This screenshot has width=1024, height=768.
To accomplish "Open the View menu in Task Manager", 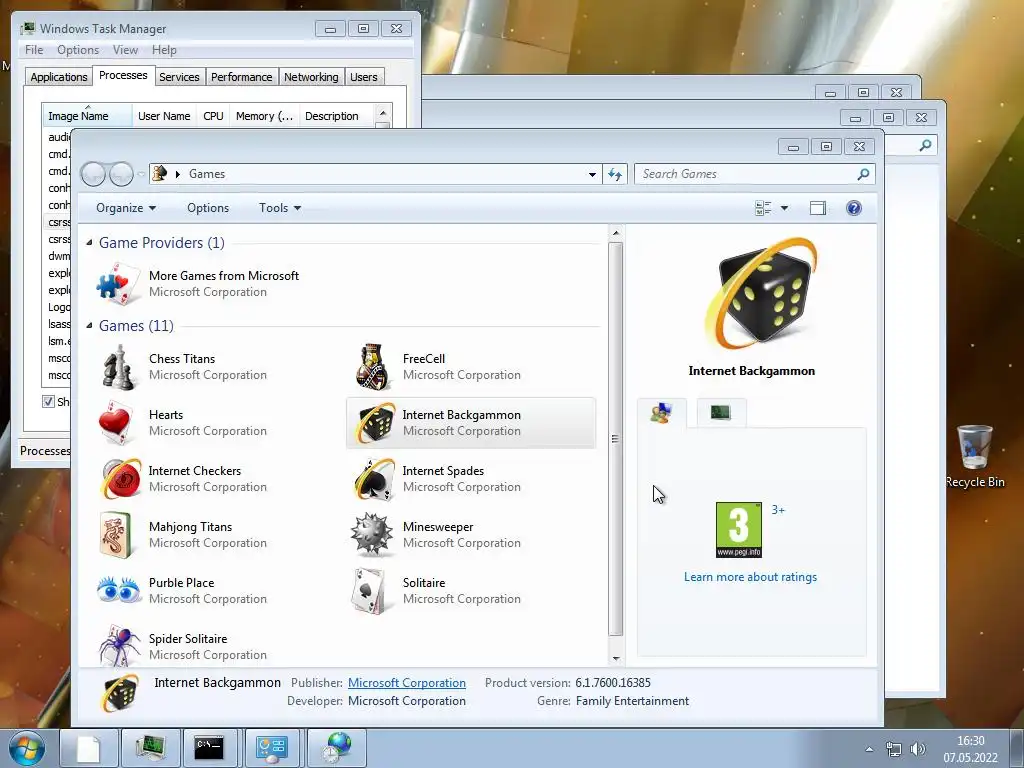I will [125, 50].
